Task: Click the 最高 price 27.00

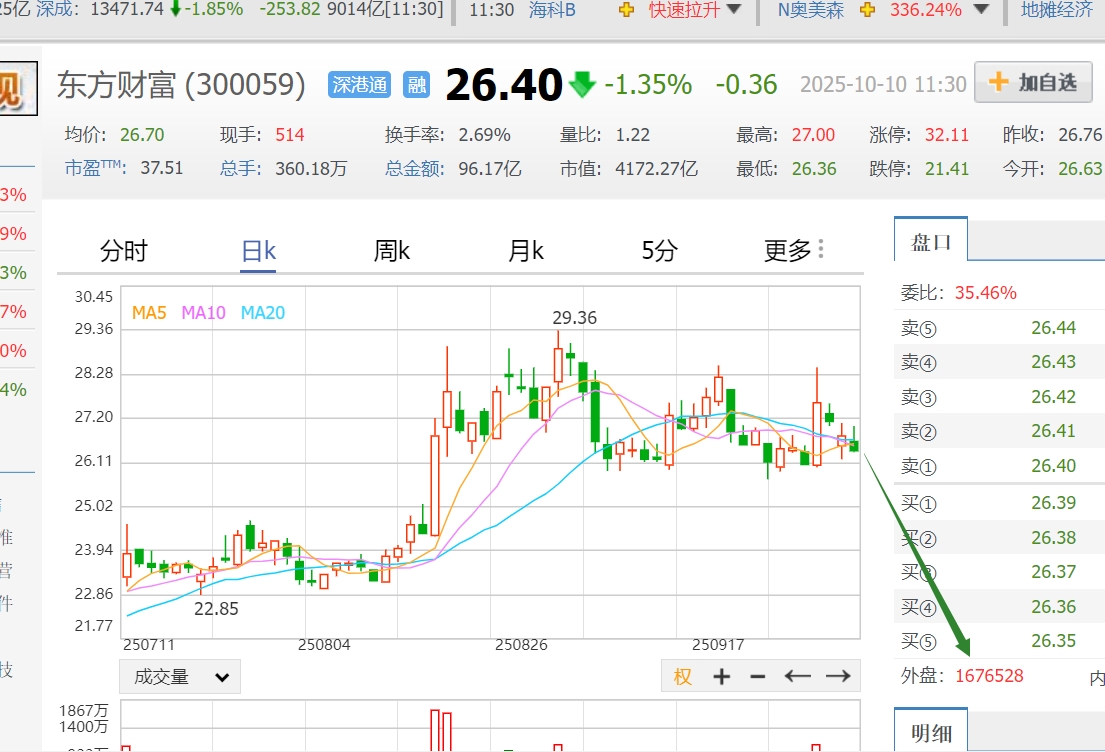Action: (813, 135)
